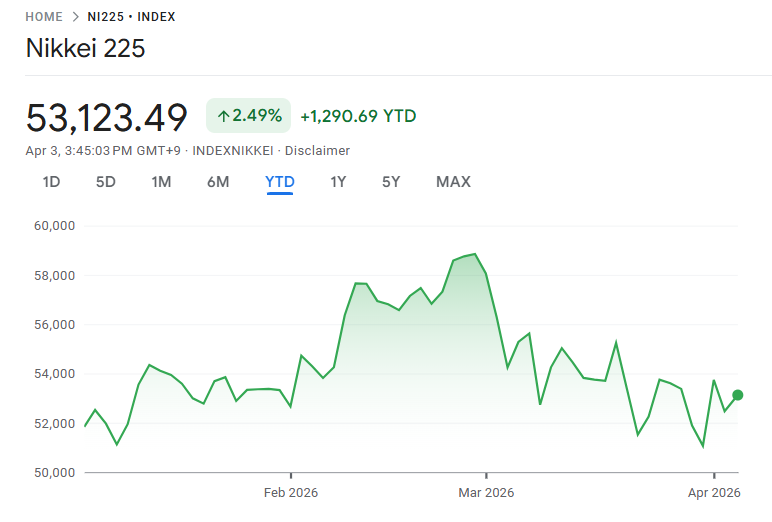
Task: Click the Mar 2026 axis label
Action: pos(486,492)
